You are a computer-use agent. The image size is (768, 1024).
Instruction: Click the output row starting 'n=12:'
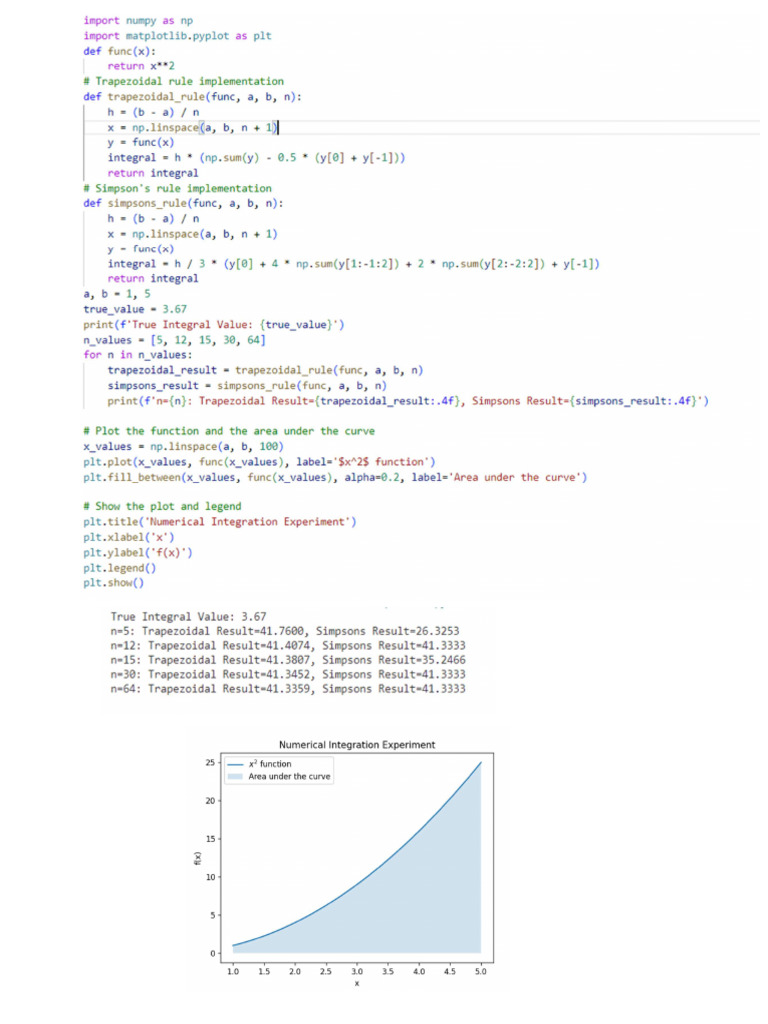pos(288,645)
